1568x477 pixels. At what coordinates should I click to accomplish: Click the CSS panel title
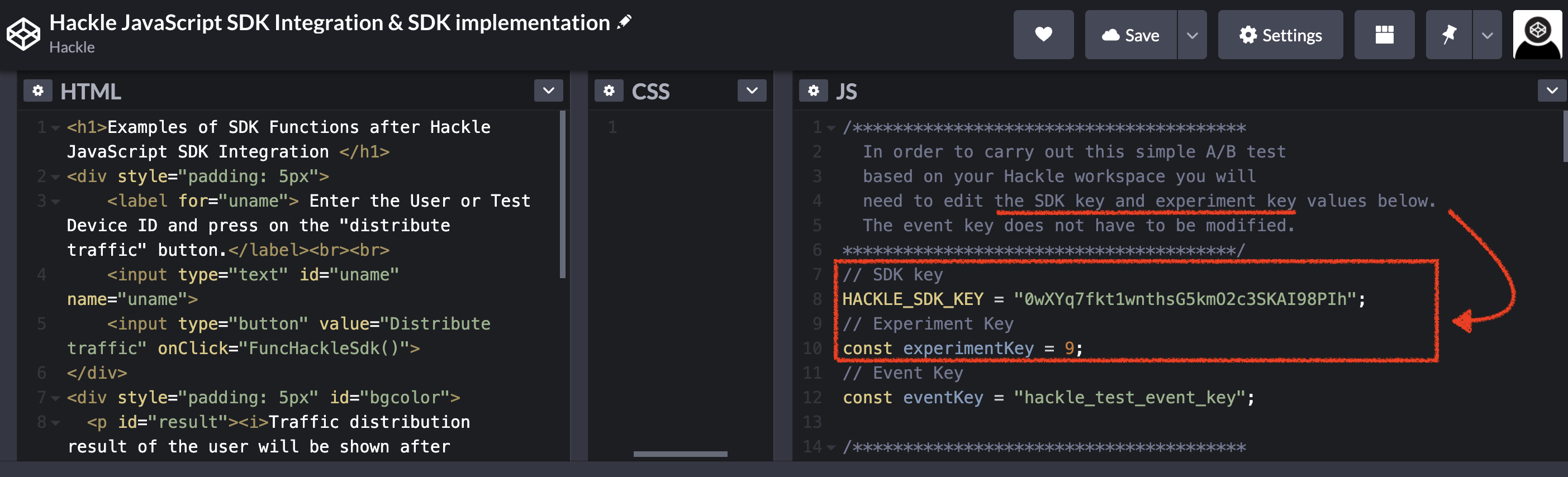click(x=650, y=91)
